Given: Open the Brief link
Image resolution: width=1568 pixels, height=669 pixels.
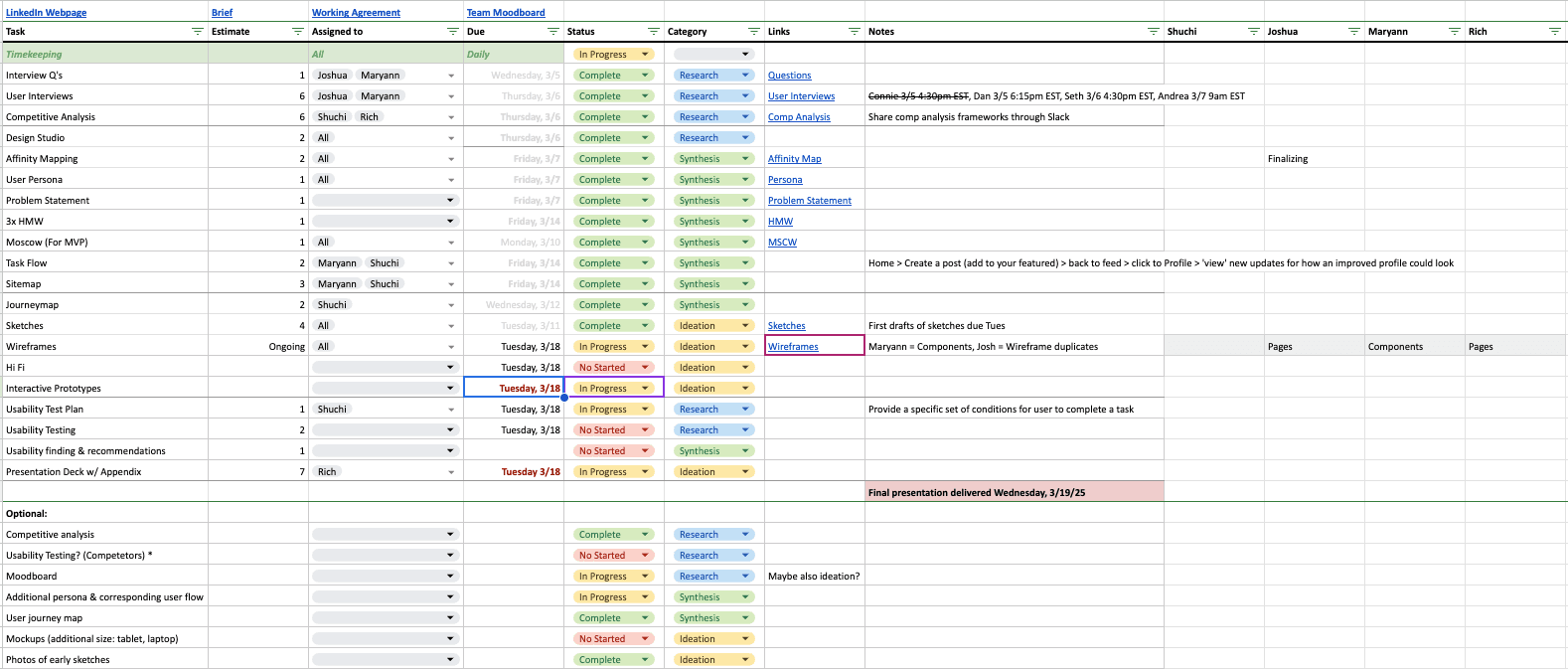Looking at the screenshot, I should click(x=222, y=13).
